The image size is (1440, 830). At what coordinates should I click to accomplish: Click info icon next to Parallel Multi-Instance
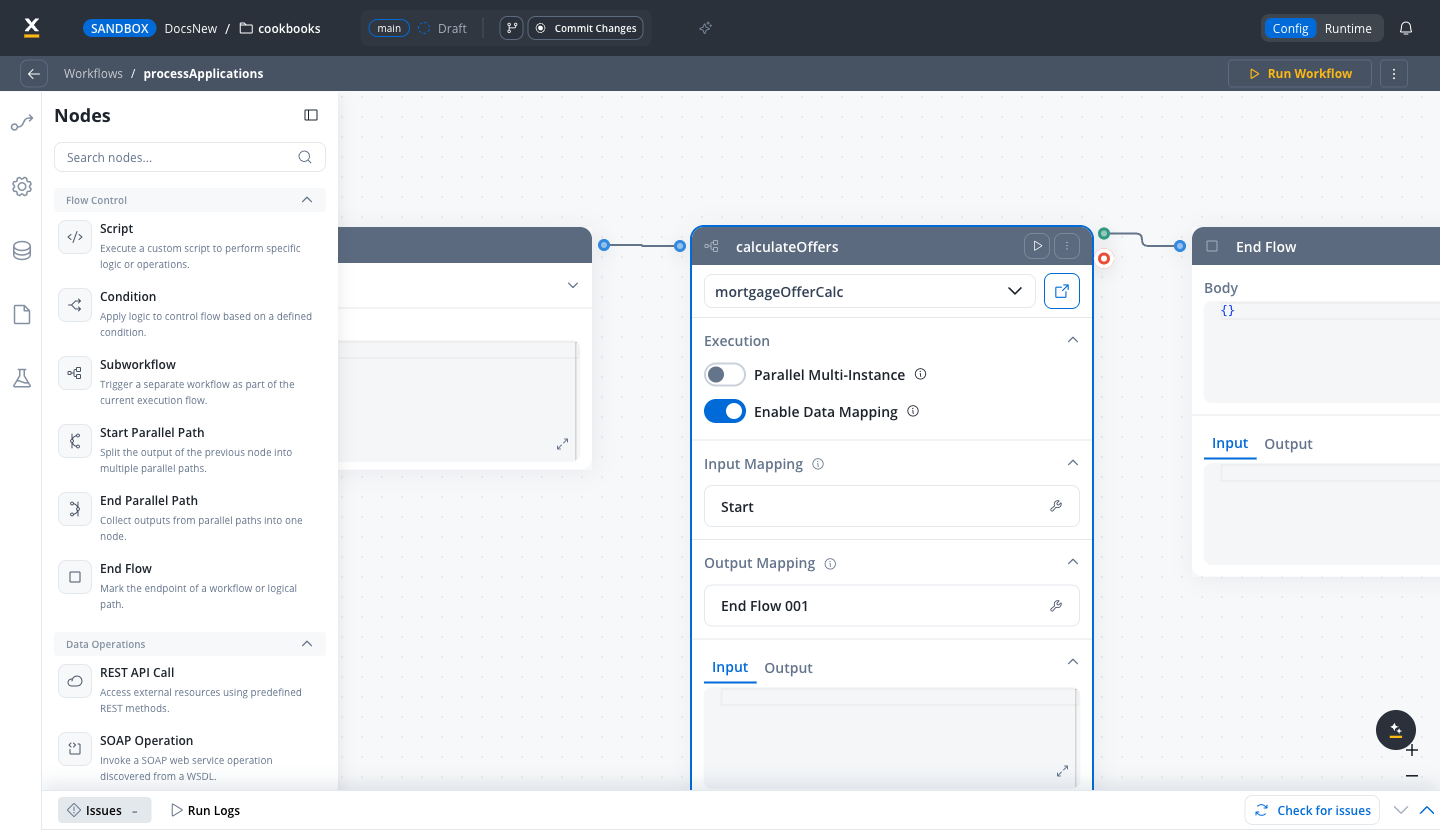tap(921, 374)
